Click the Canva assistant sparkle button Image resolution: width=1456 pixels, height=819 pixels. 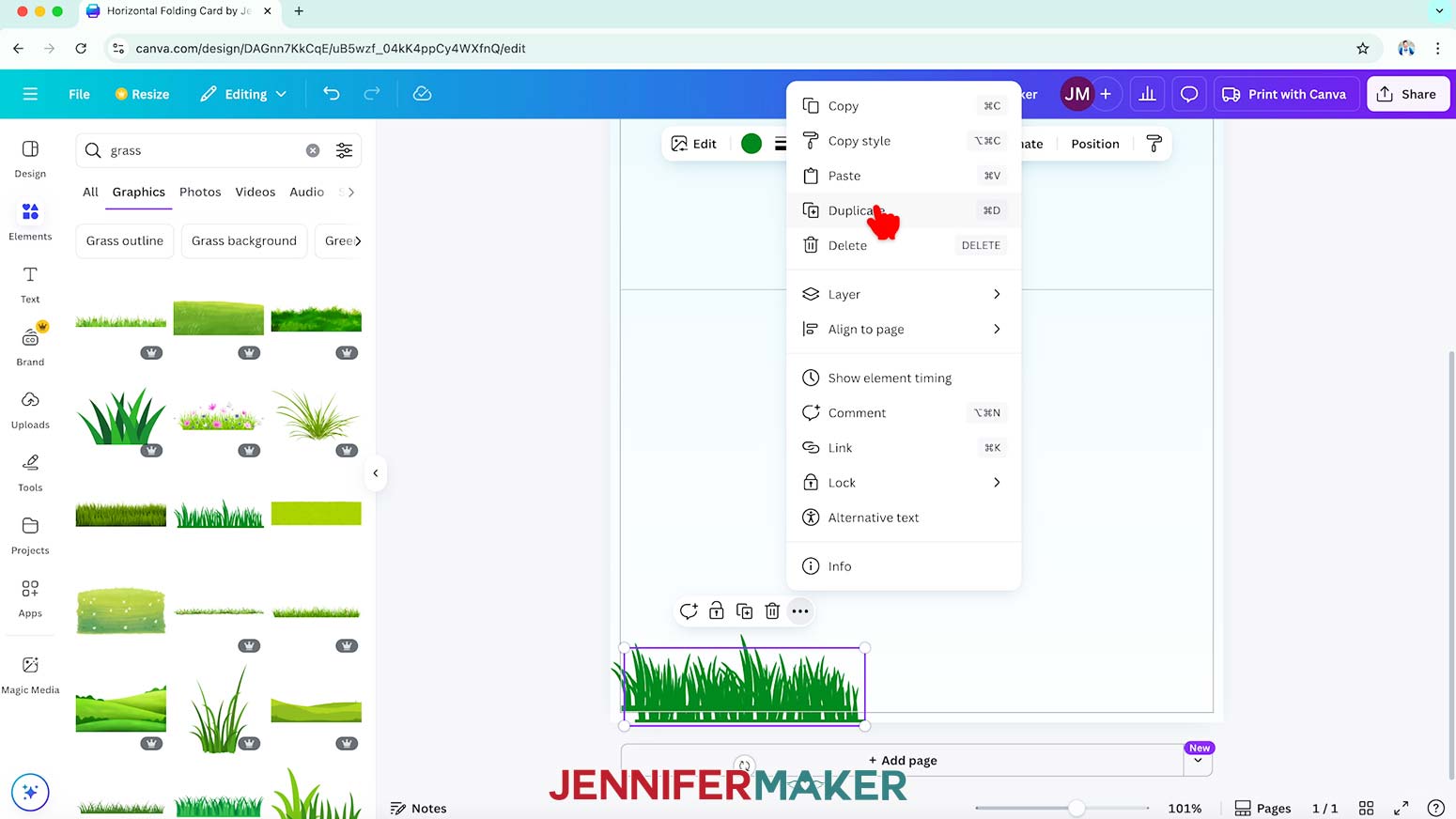pos(30,792)
